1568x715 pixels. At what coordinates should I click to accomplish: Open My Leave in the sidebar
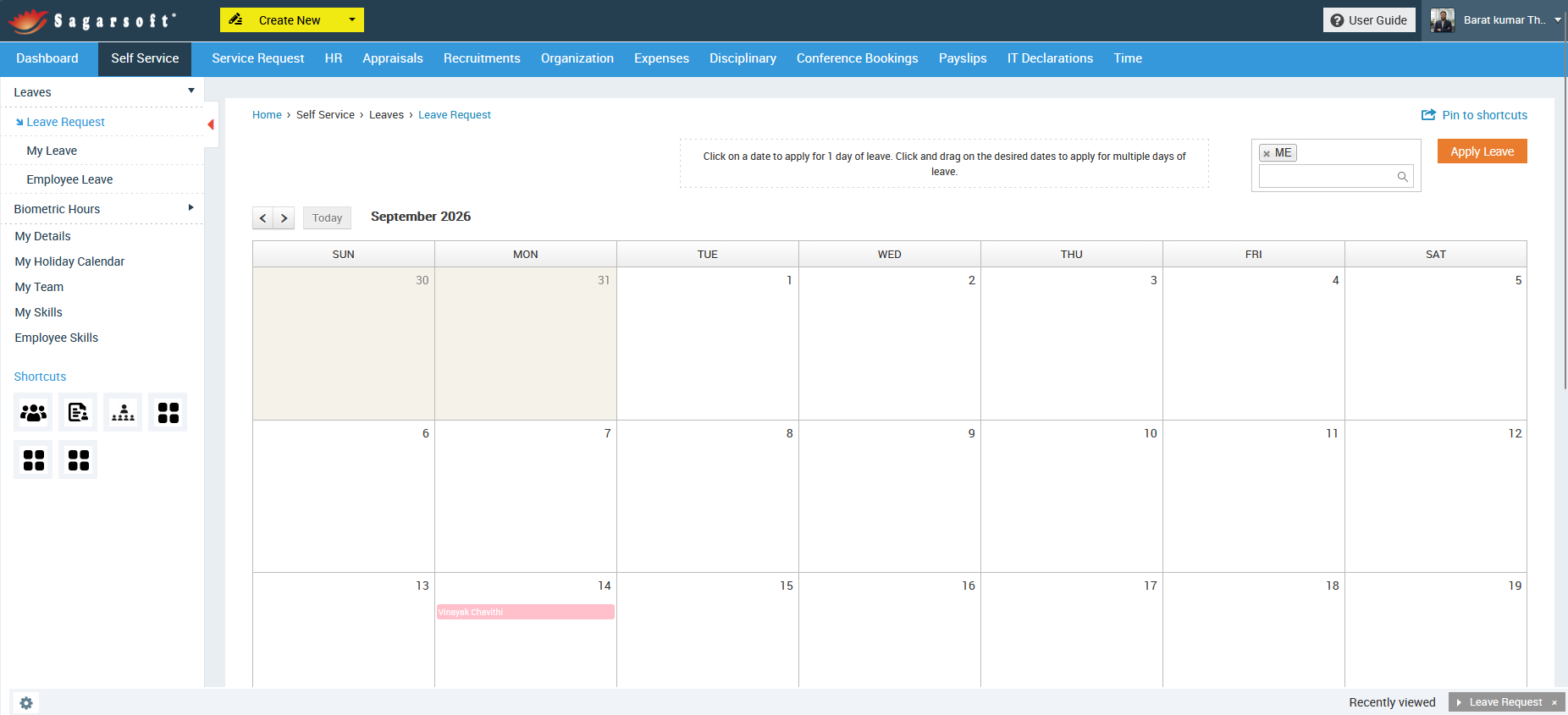click(52, 151)
